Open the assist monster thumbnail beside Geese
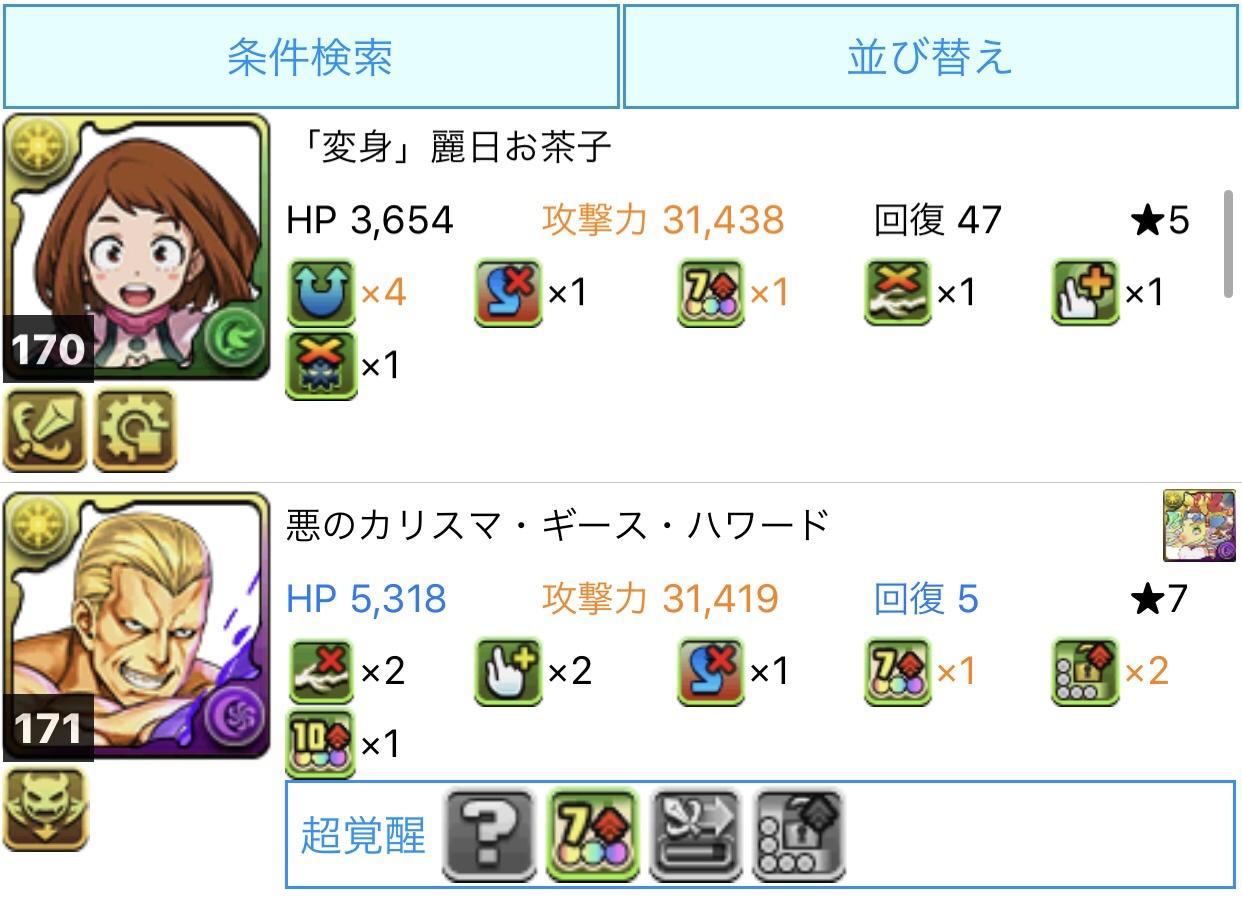The image size is (1242, 924). [x=1199, y=526]
